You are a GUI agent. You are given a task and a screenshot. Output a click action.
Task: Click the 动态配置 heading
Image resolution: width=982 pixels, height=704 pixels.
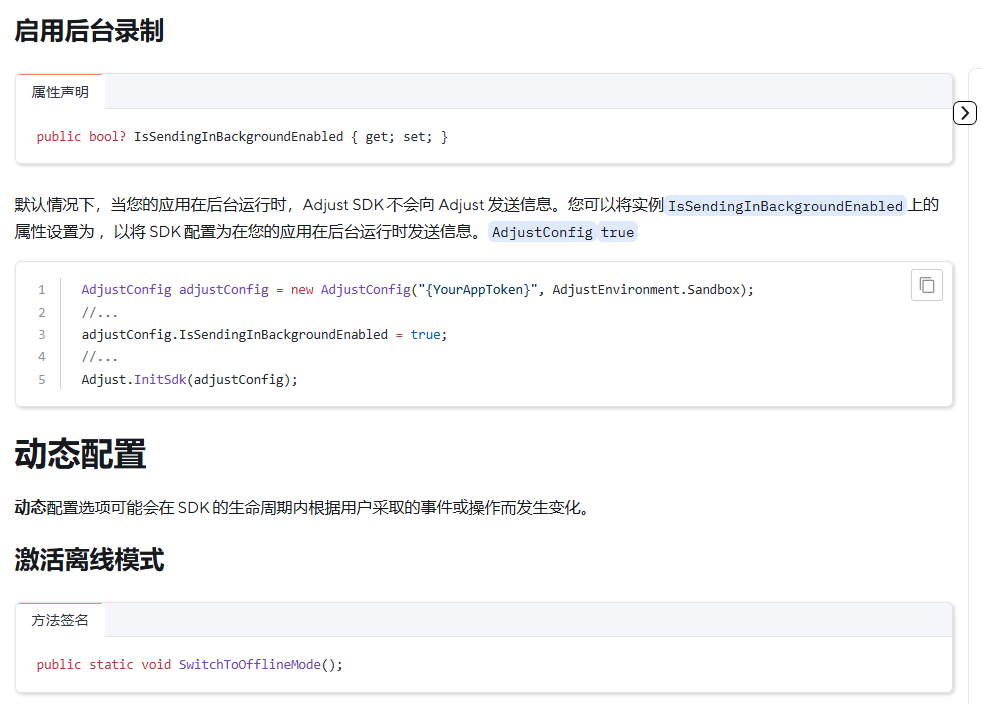[80, 453]
